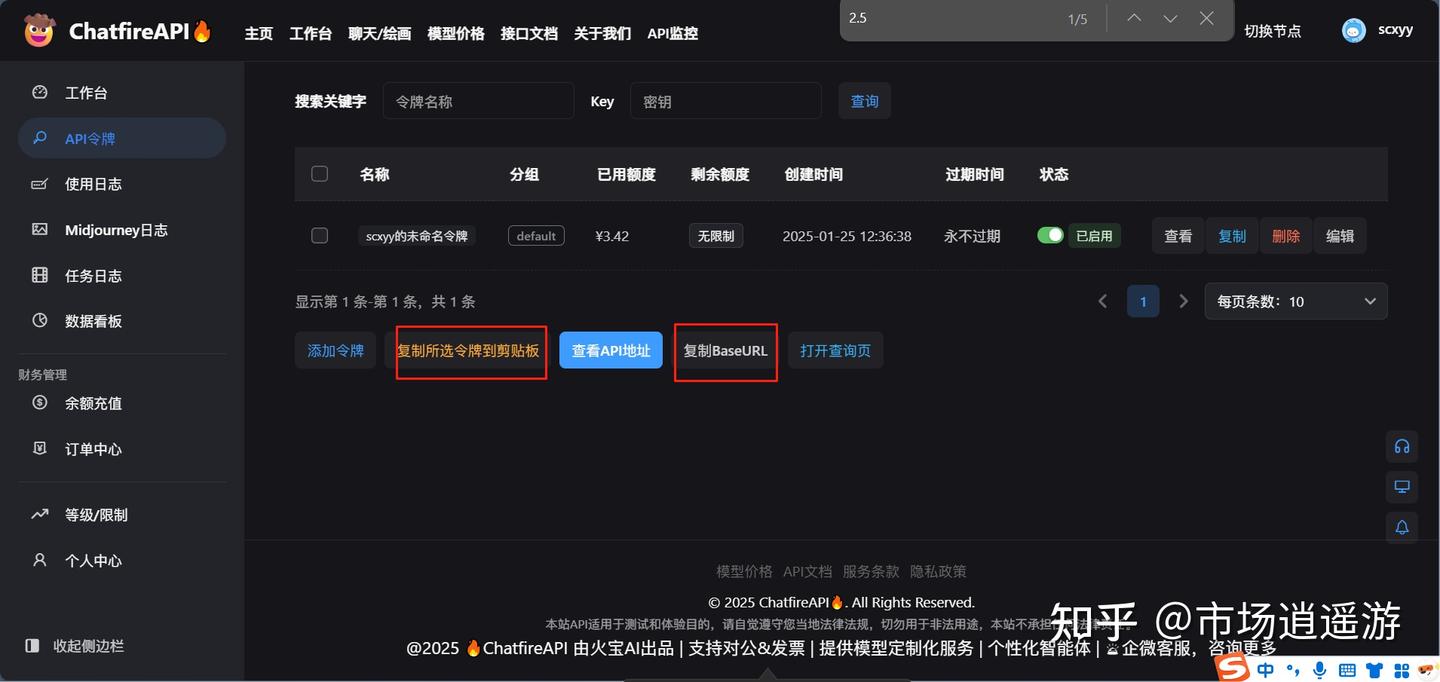
Task: Open the 订单中心 order center icon
Action: pyautogui.click(x=40, y=448)
